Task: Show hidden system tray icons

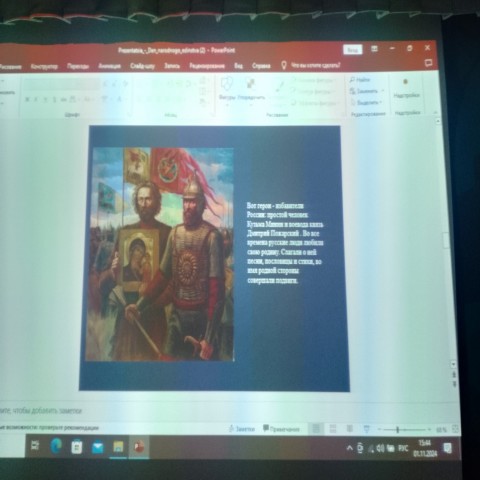Action: tap(349, 448)
